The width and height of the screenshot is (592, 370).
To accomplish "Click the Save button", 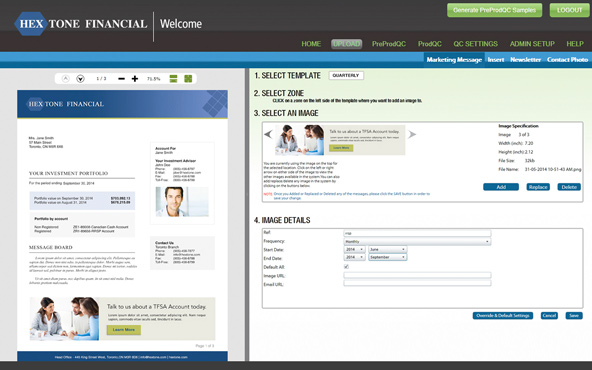I will coord(574,316).
